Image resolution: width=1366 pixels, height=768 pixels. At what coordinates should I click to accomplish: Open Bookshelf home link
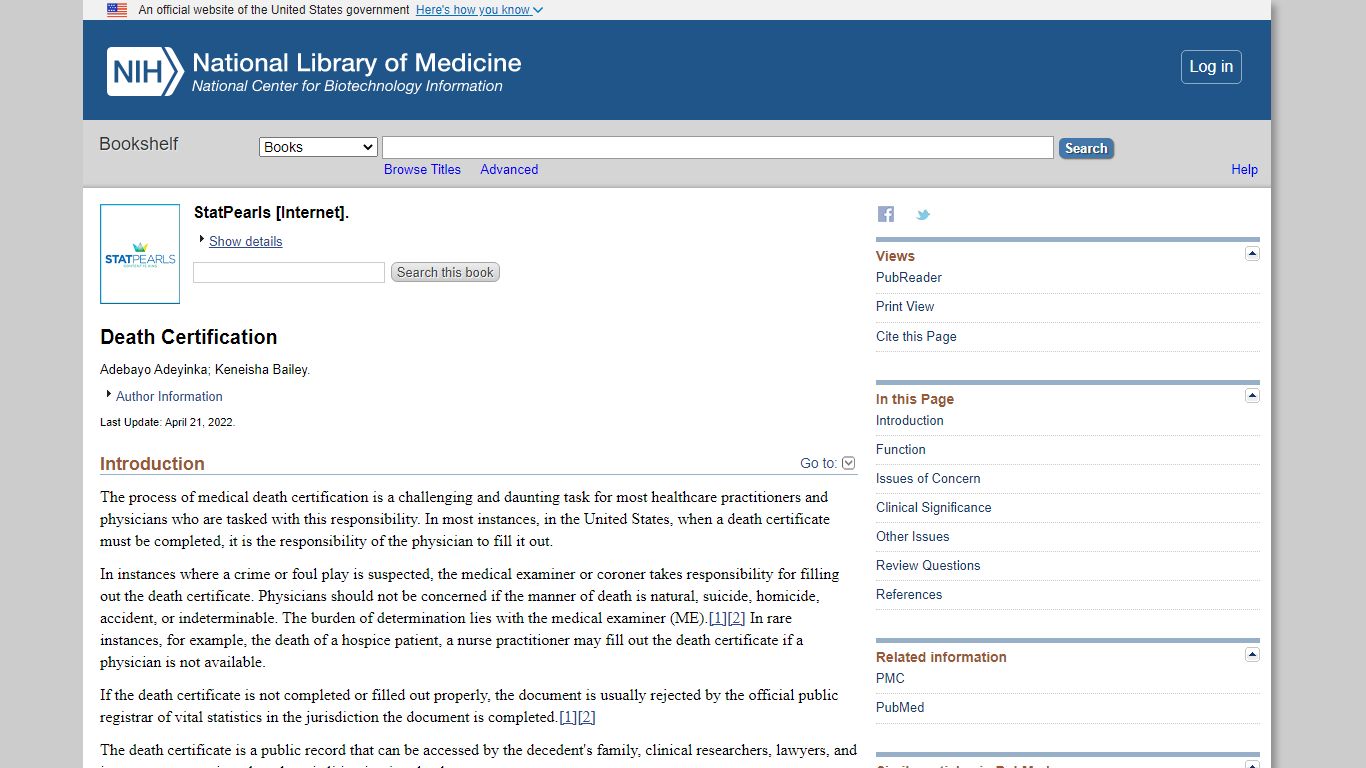(x=138, y=144)
